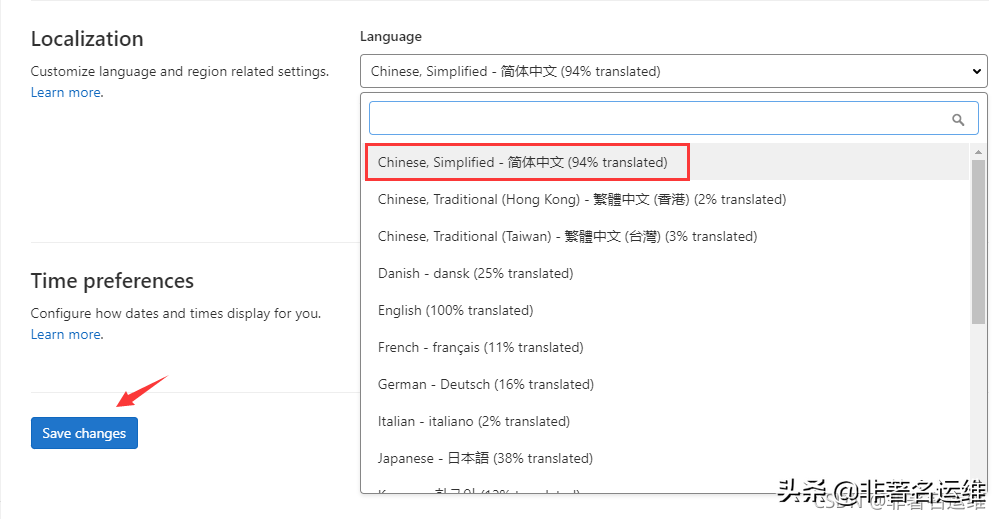Pick German - Deutsch (16% translated)

(667, 384)
